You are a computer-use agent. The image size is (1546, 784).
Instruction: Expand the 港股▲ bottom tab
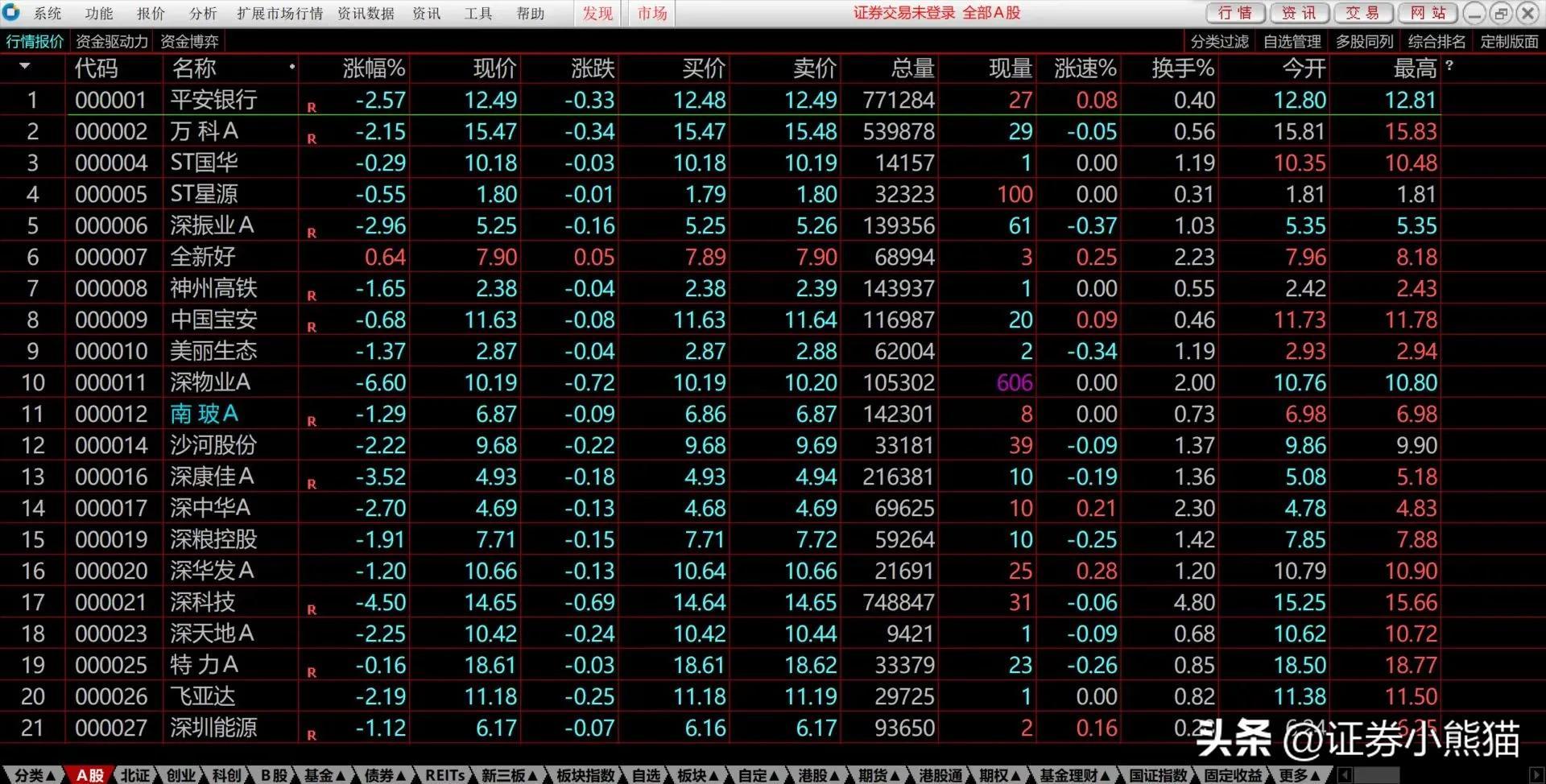820,775
